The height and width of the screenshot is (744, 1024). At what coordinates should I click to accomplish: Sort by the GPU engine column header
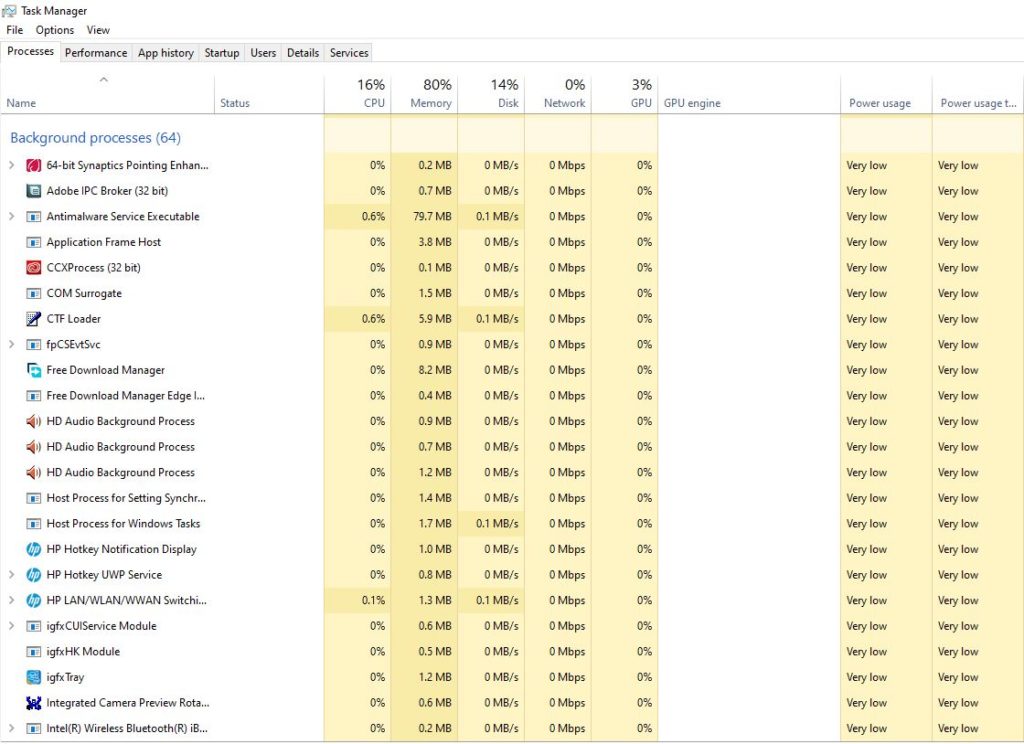(x=749, y=93)
